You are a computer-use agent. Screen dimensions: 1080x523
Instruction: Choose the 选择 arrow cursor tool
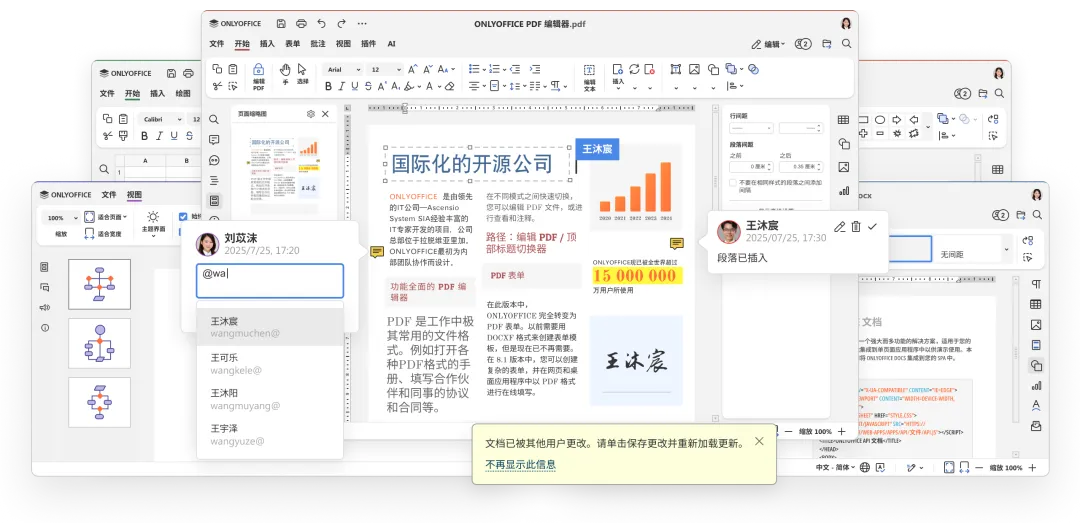(302, 70)
